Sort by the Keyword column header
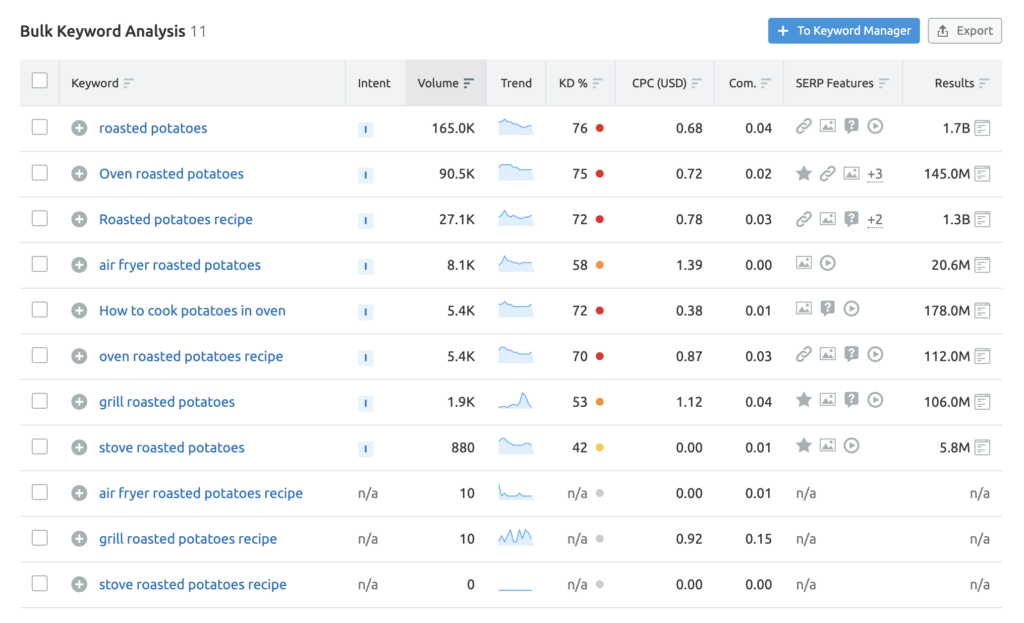Screen dimensions: 1024x623 102,83
